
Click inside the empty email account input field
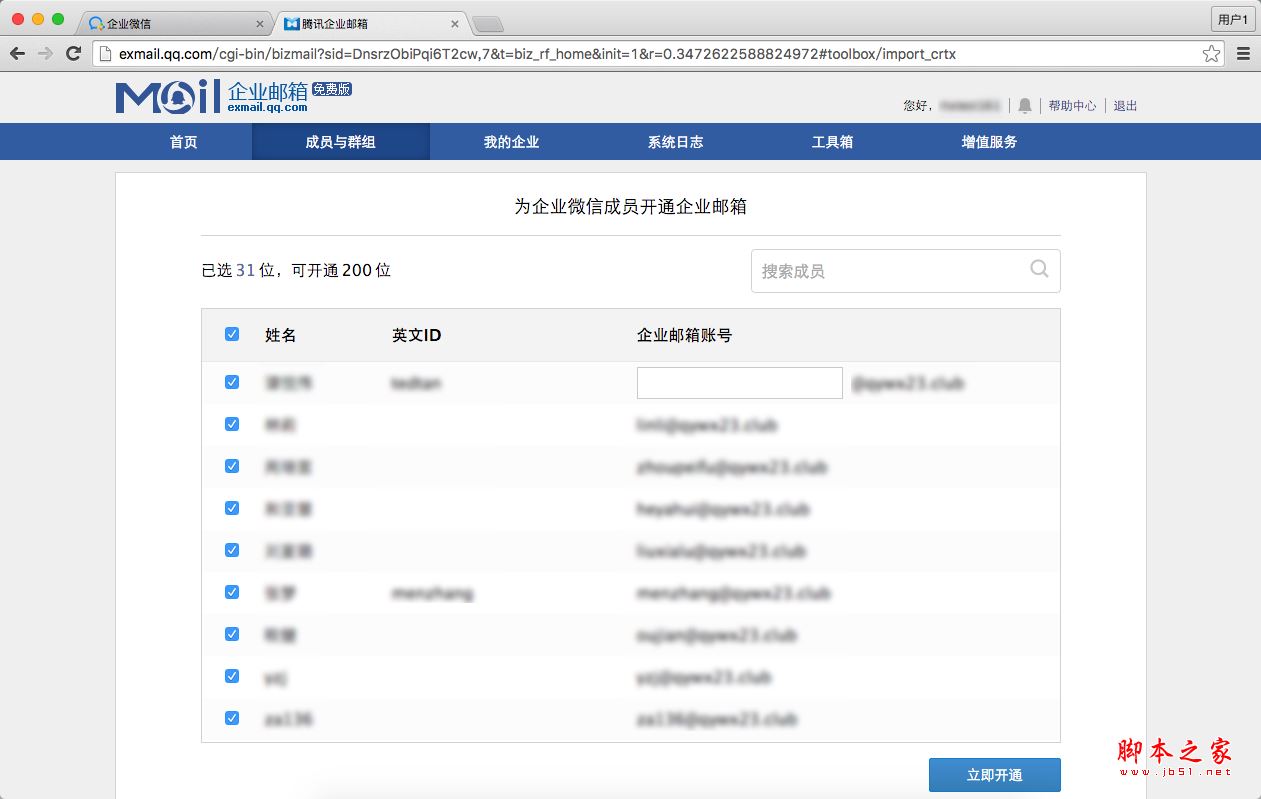(739, 382)
